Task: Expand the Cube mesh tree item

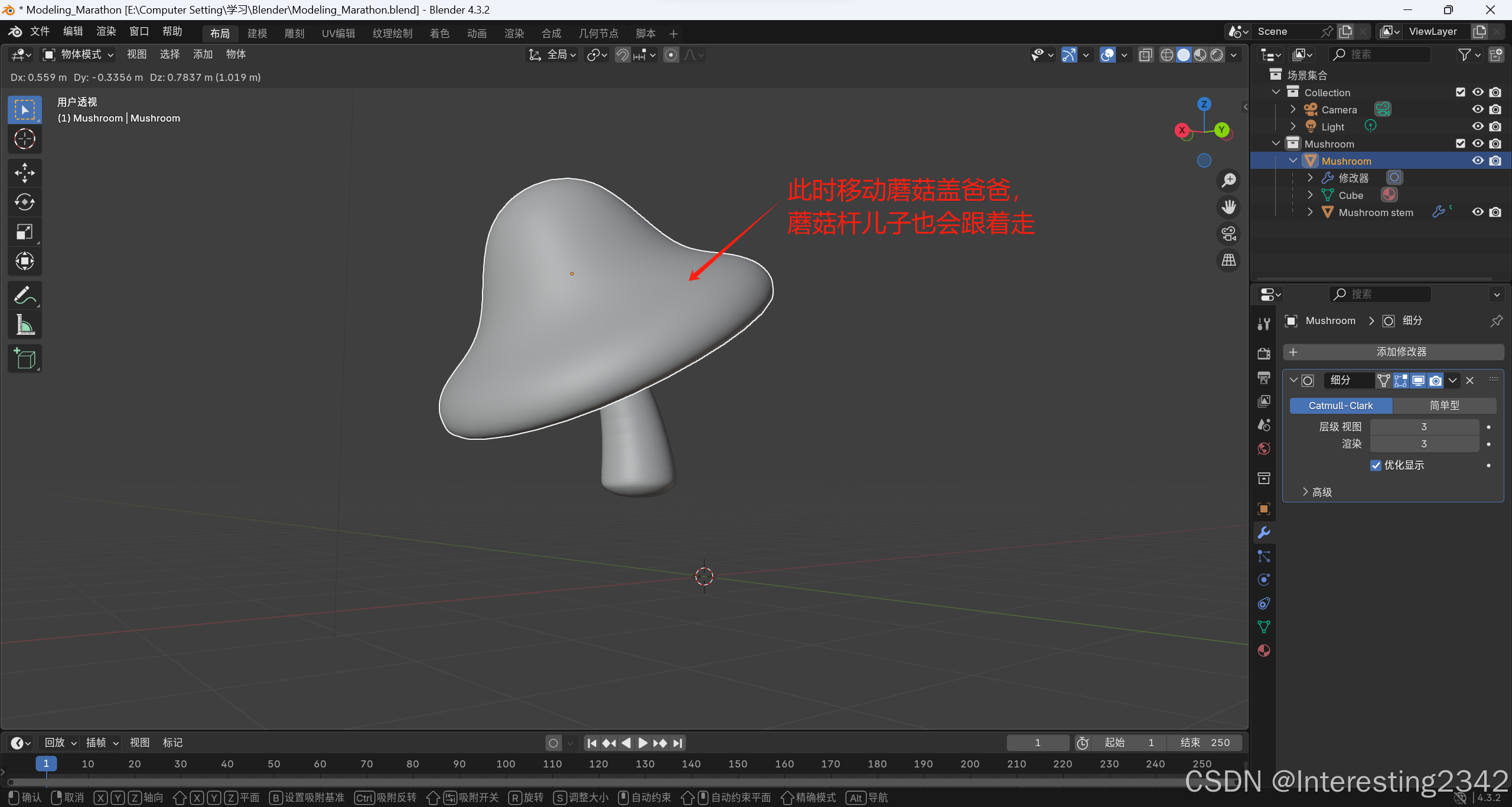Action: point(1310,195)
